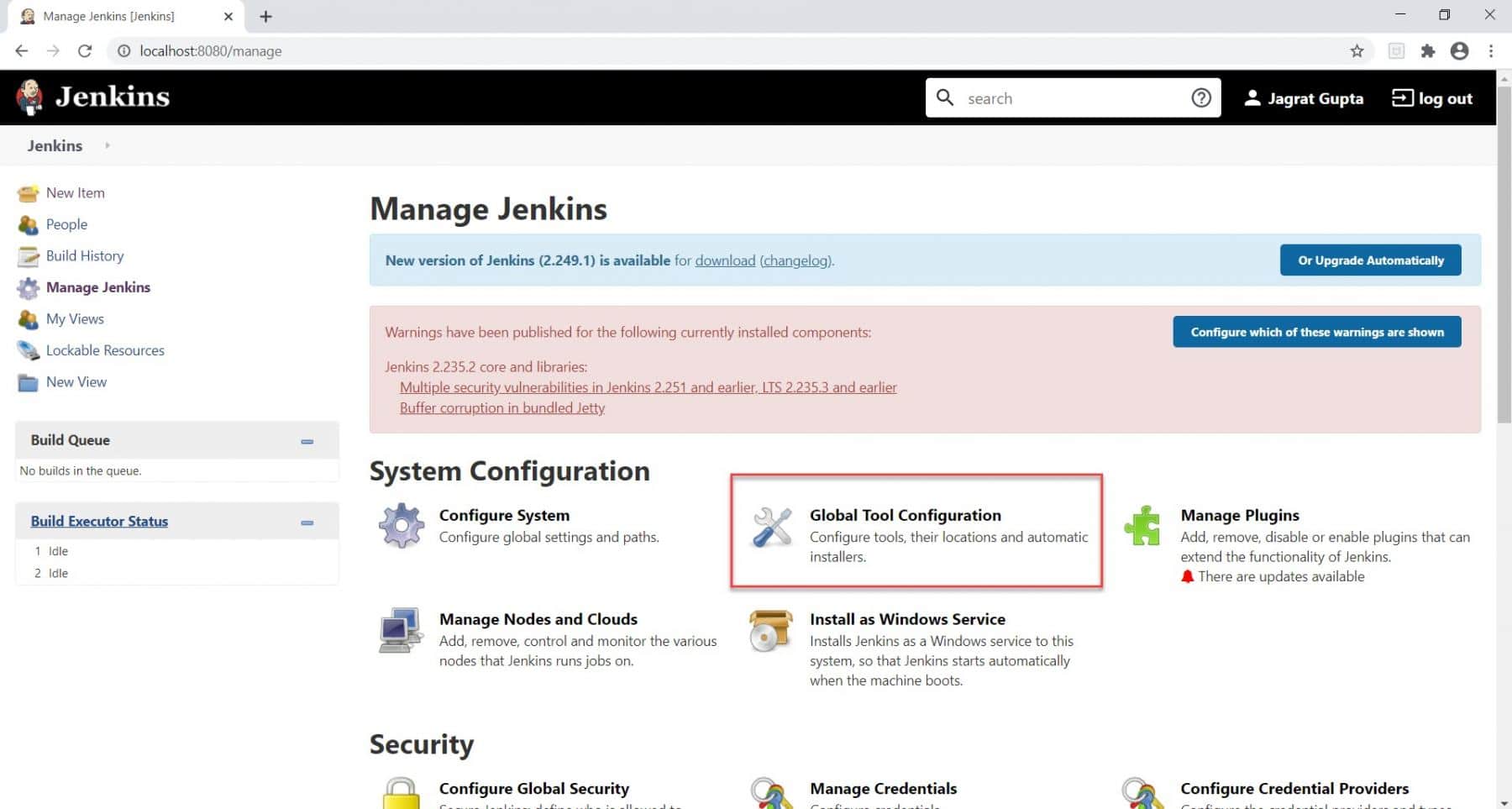
Task: Click the Manage Jenkins gear icon
Action: pyautogui.click(x=28, y=287)
